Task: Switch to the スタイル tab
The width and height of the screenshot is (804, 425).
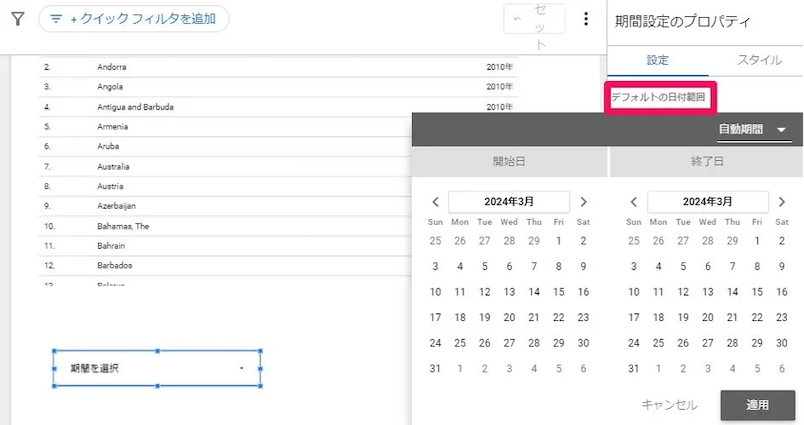Action: tap(759, 60)
